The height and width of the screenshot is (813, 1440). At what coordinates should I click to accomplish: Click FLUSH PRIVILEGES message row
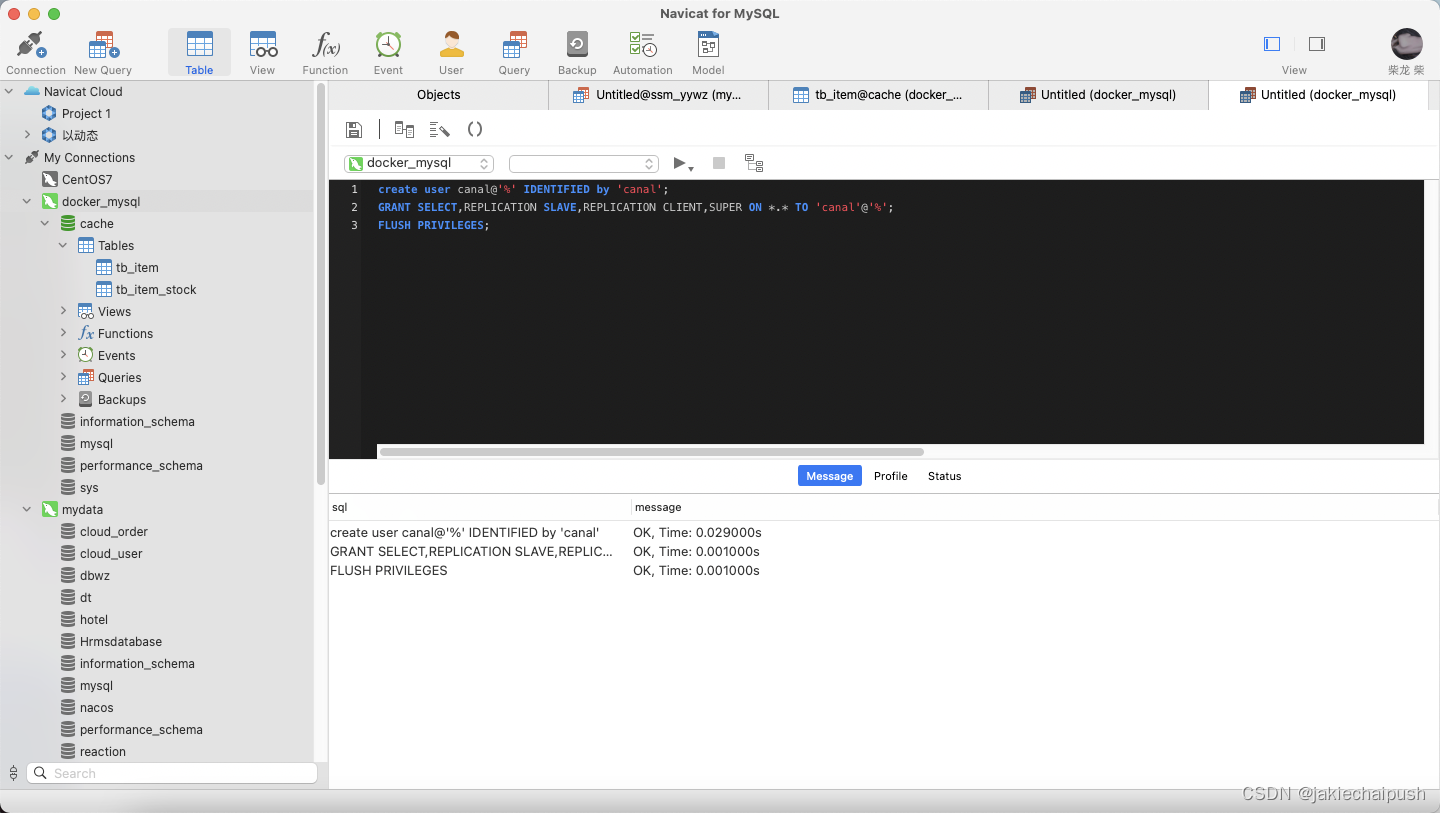[884, 570]
